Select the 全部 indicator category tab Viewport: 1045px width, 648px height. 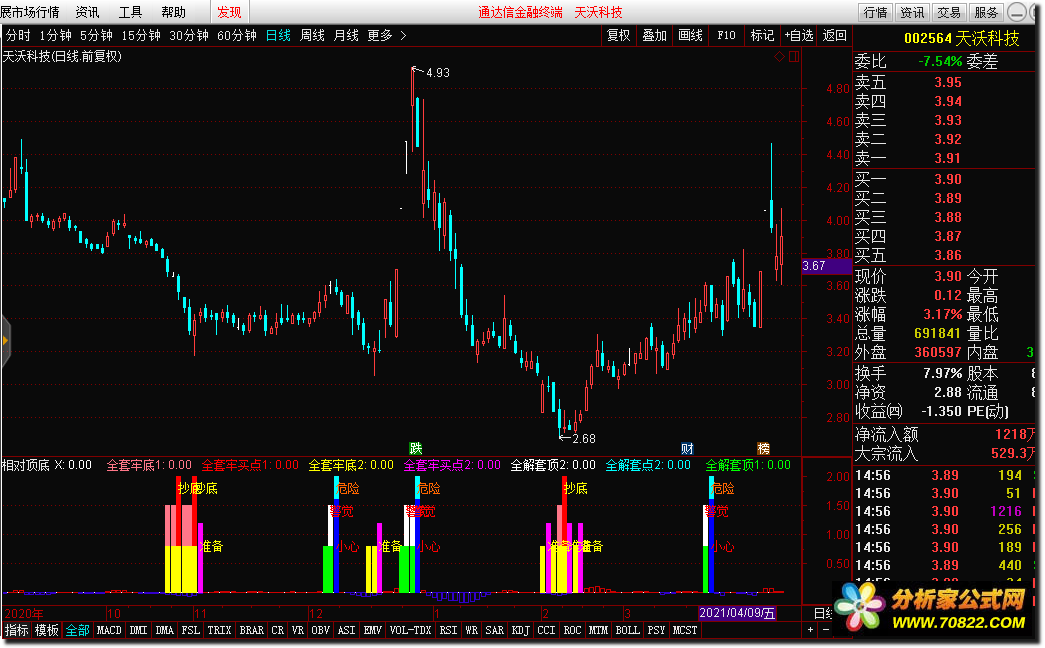point(77,630)
